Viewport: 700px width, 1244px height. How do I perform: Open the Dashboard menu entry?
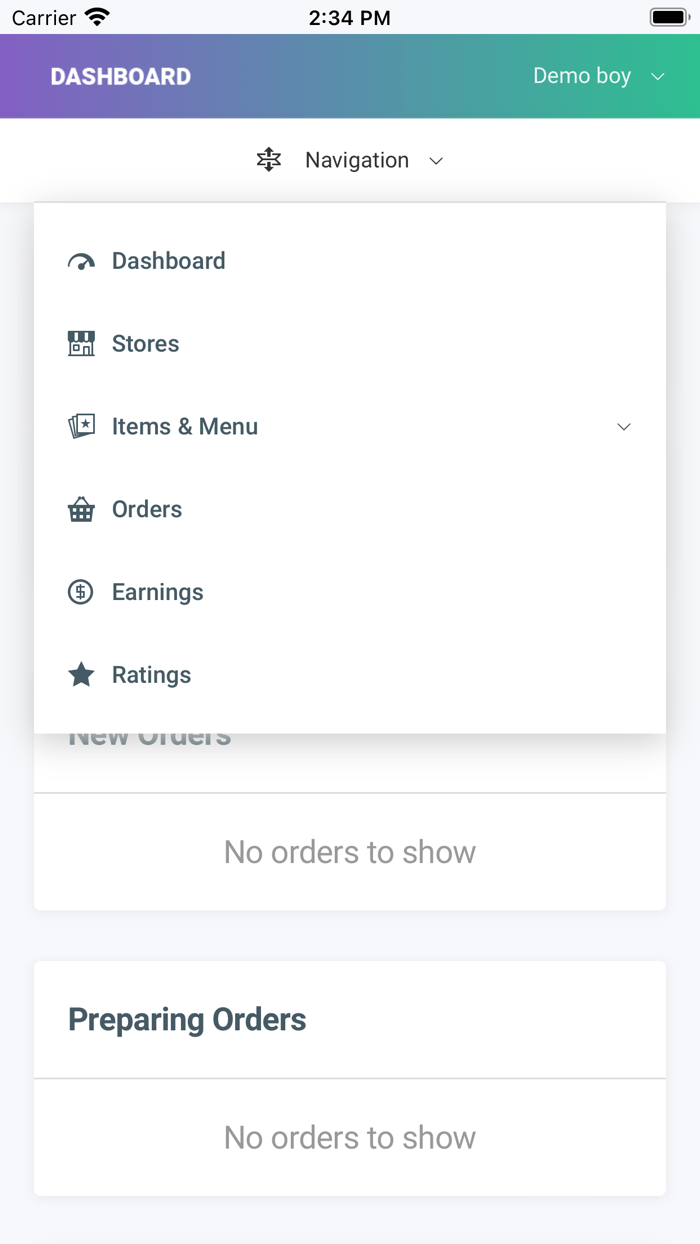168,261
